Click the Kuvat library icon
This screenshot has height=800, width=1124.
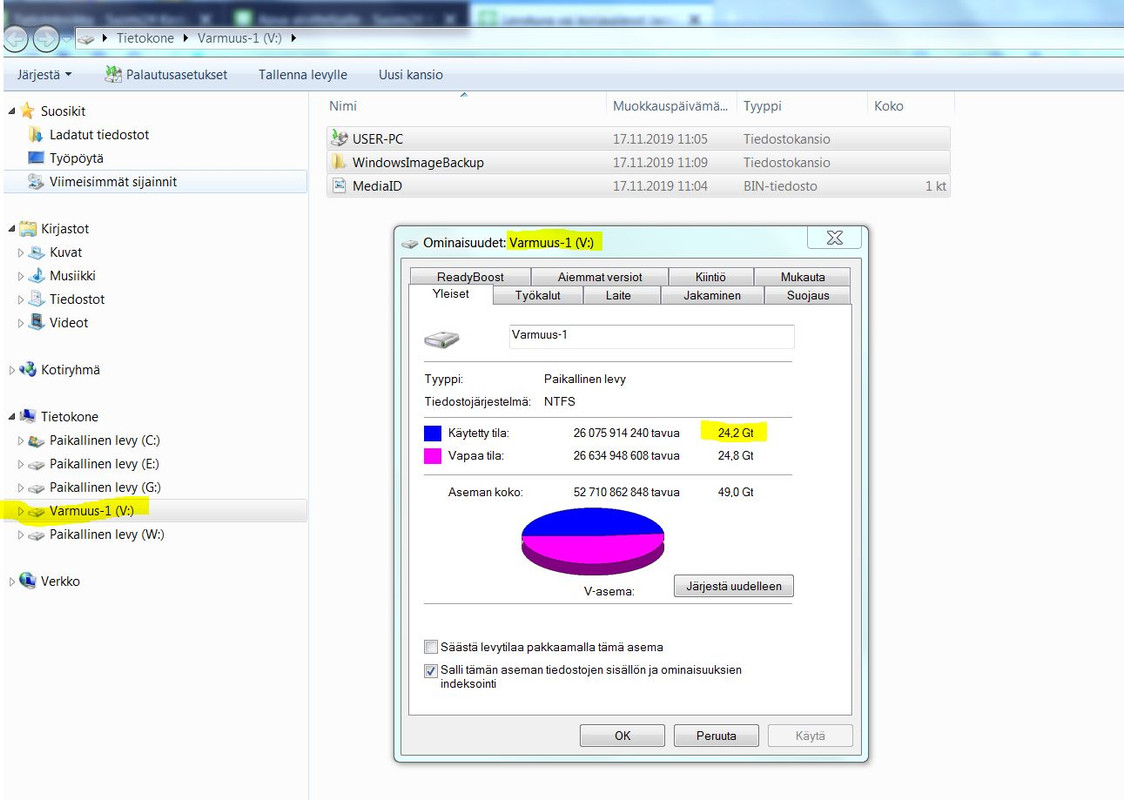[36, 252]
